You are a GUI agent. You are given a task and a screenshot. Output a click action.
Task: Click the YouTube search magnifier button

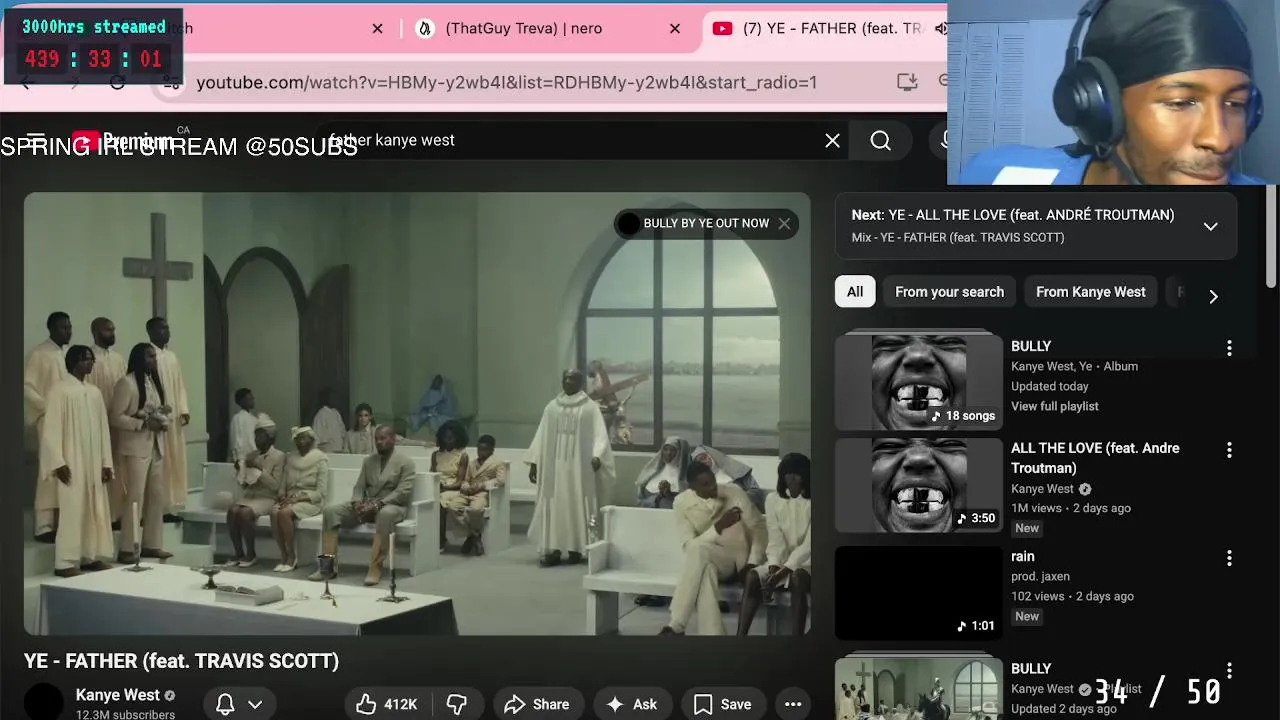[x=880, y=141]
